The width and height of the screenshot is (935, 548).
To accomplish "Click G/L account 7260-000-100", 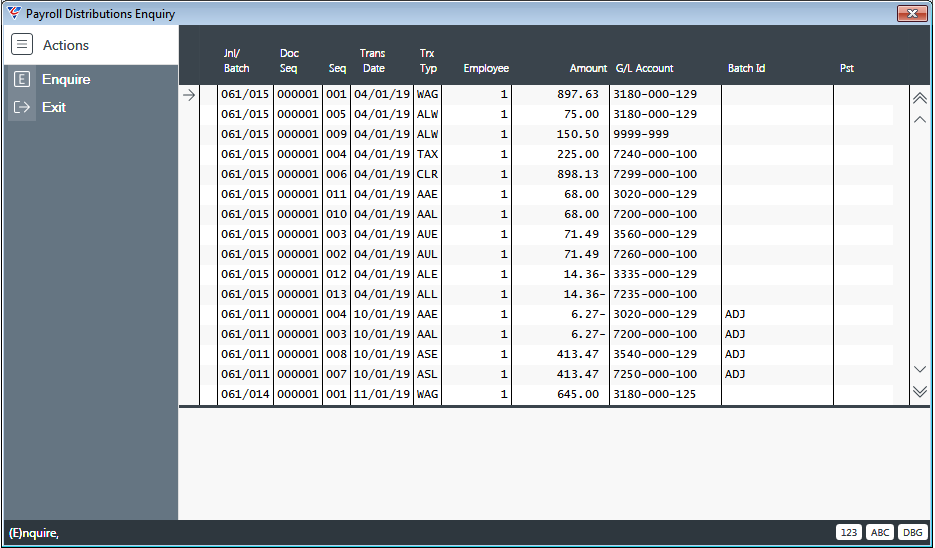I will click(x=655, y=254).
